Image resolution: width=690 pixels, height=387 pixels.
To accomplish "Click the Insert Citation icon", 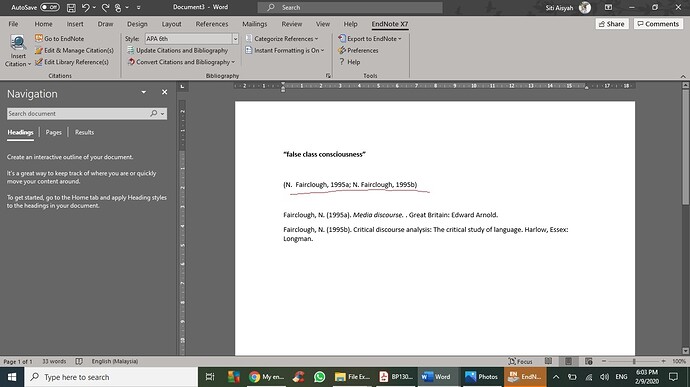I will tap(18, 43).
